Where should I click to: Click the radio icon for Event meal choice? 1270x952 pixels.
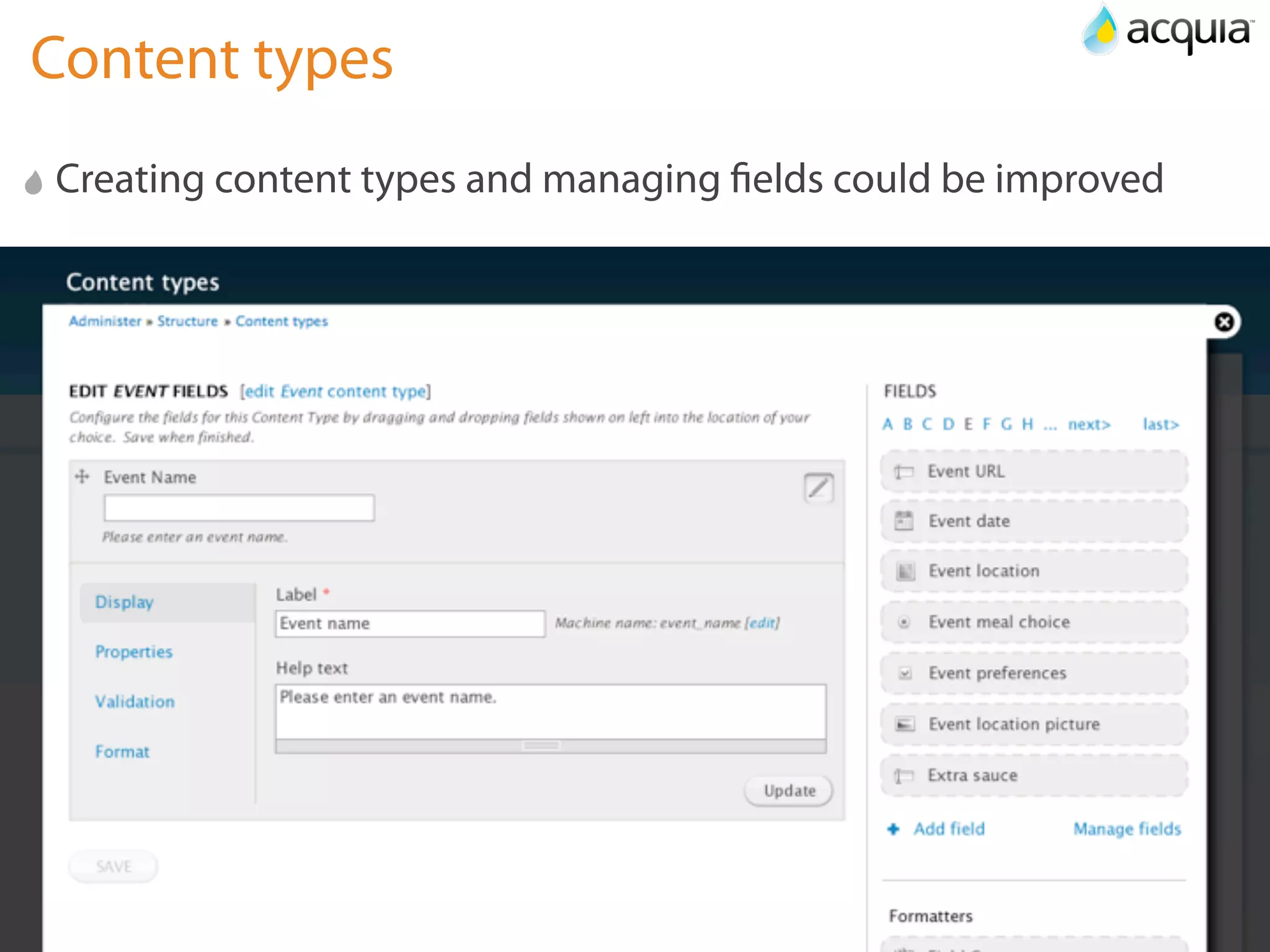[x=904, y=622]
